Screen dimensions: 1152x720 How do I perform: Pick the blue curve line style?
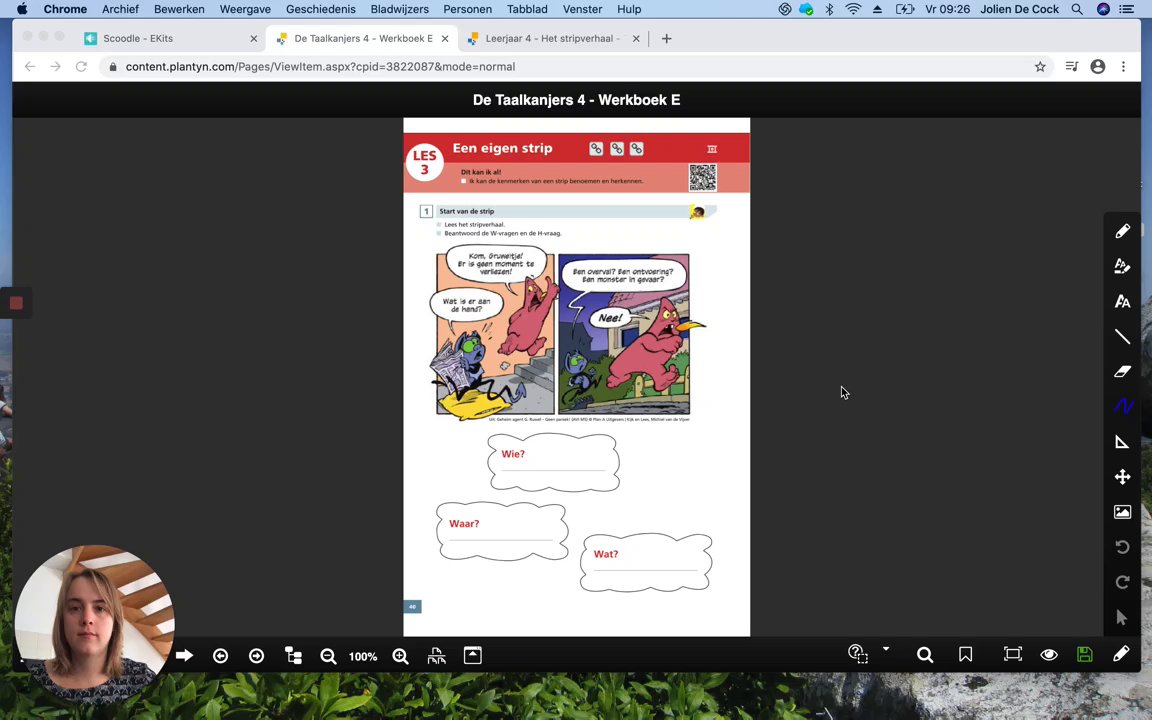tap(1122, 406)
